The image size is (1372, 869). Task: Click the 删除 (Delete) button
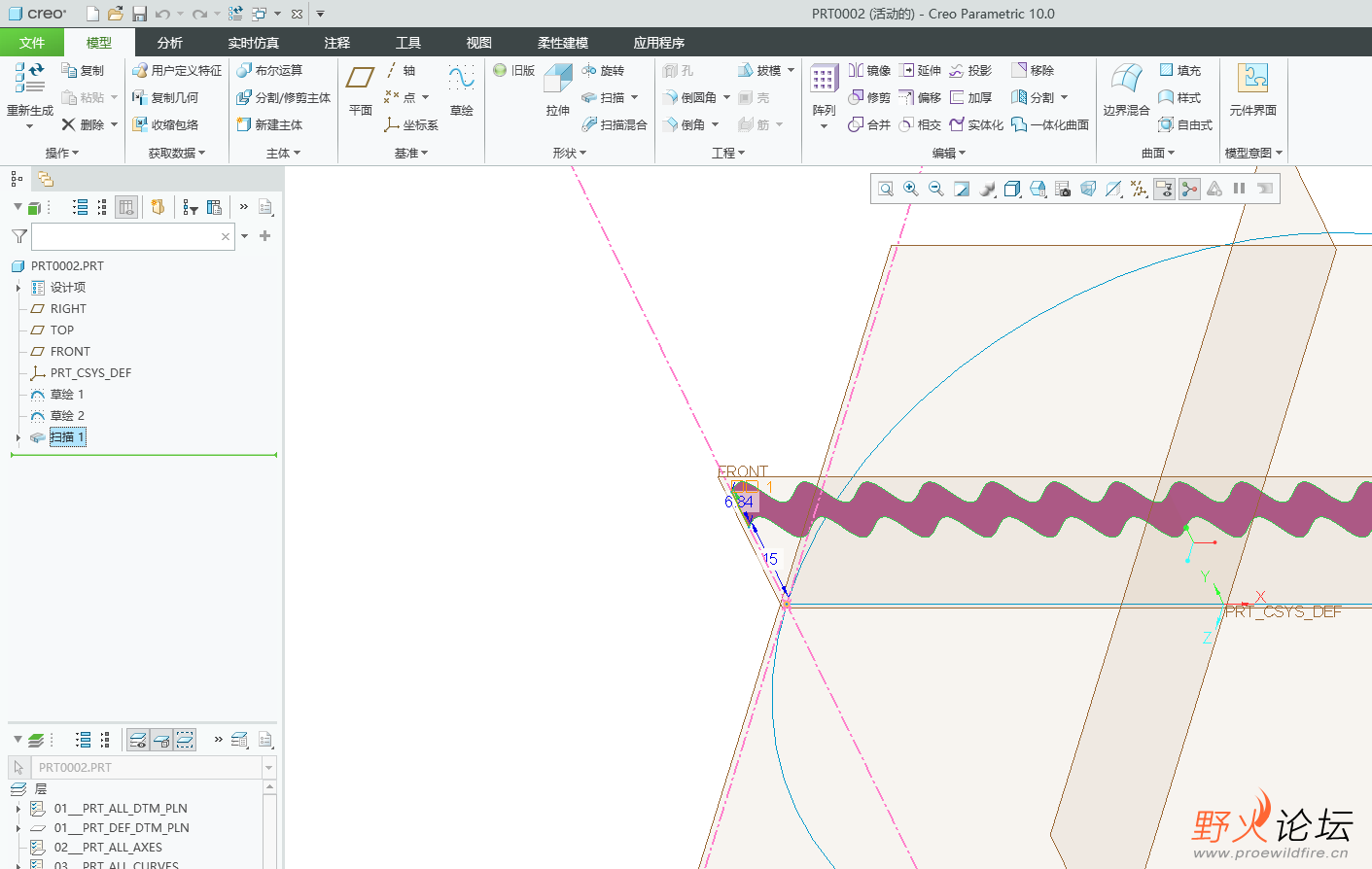pyautogui.click(x=83, y=125)
